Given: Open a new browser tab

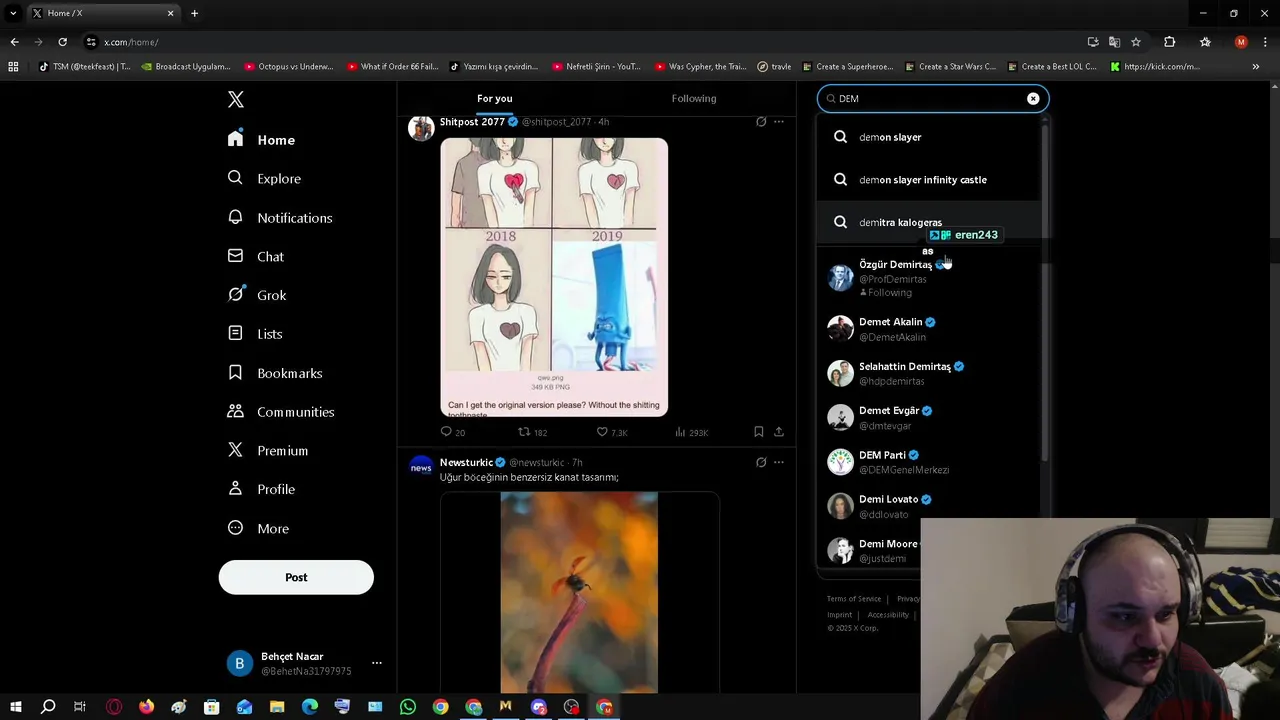Looking at the screenshot, I should tap(194, 13).
